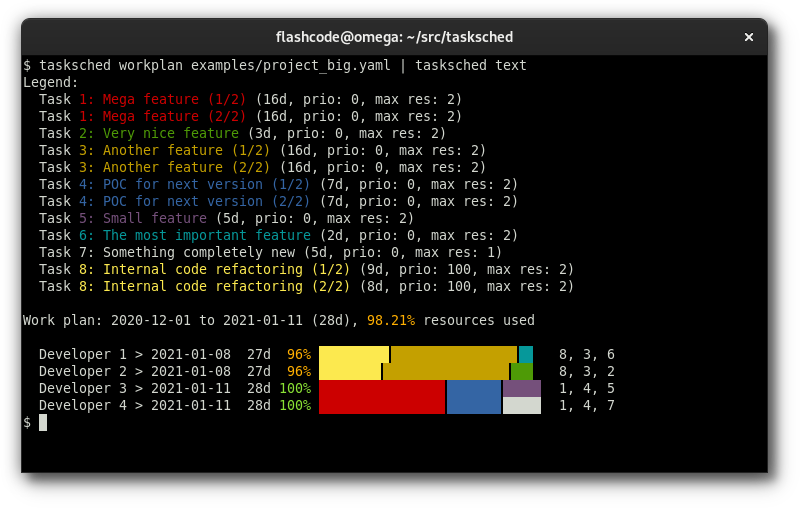
Task: Click Developer 1's end date 2021-01-08
Action: [x=190, y=354]
